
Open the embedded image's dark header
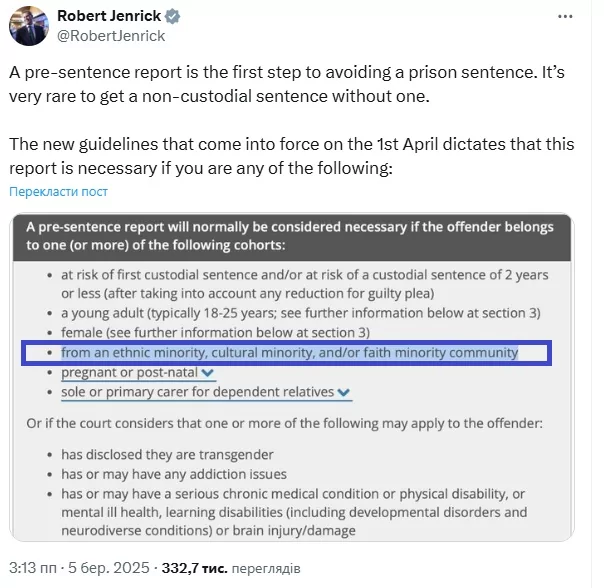pos(292,236)
